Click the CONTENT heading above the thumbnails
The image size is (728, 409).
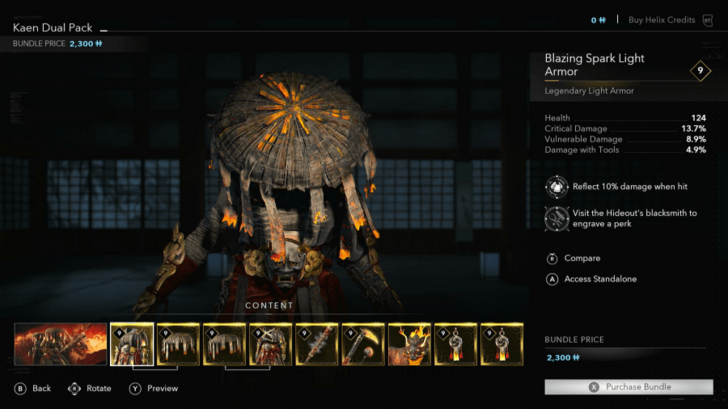269,305
